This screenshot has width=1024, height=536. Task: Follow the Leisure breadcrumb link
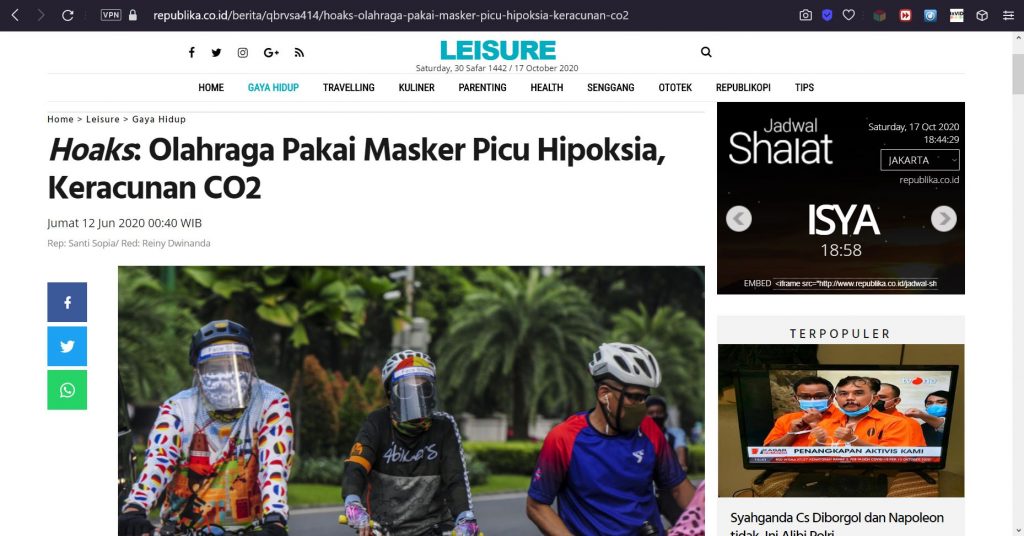103,119
